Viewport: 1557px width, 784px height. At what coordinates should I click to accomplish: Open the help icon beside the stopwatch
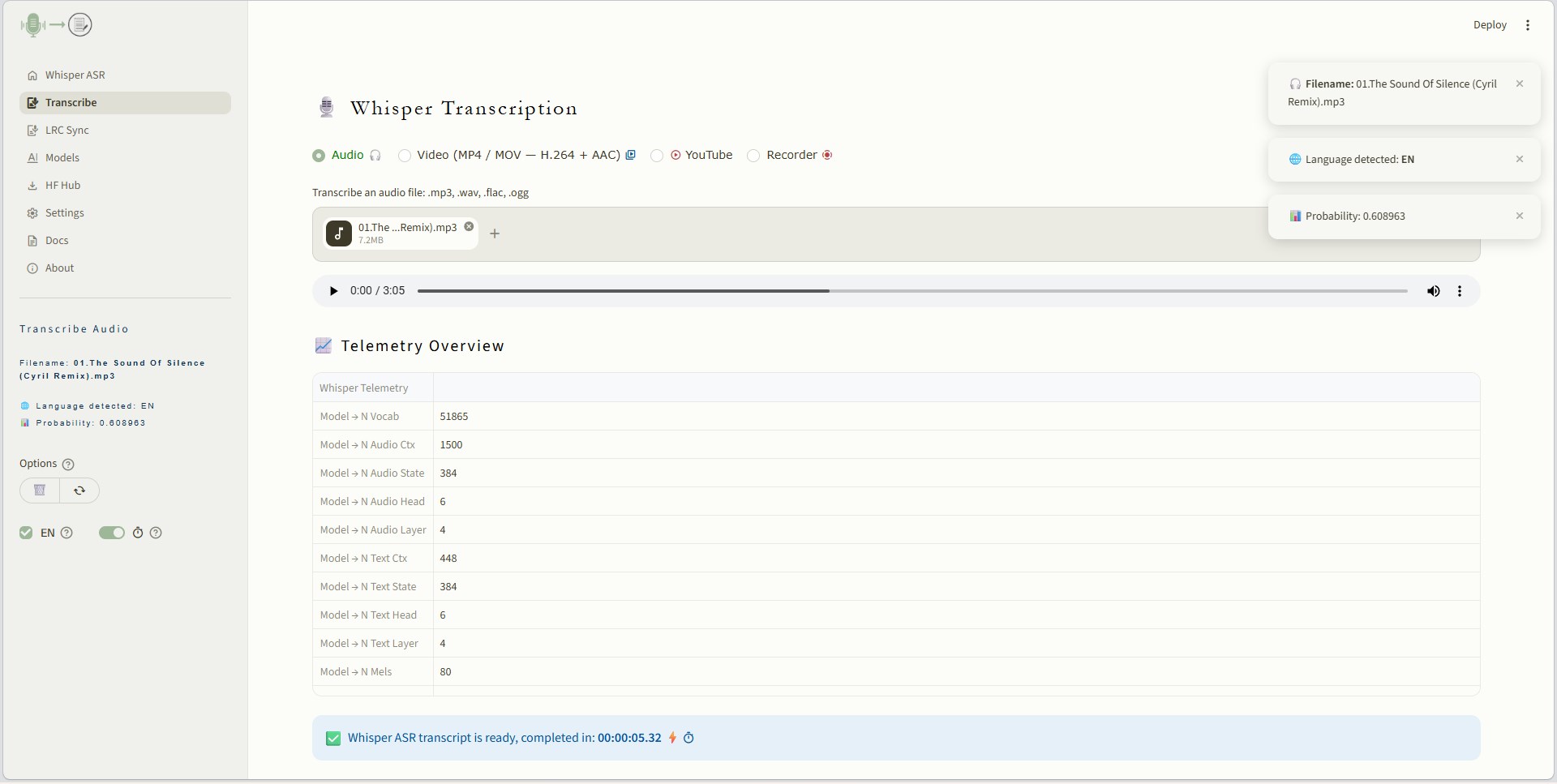pyautogui.click(x=157, y=533)
